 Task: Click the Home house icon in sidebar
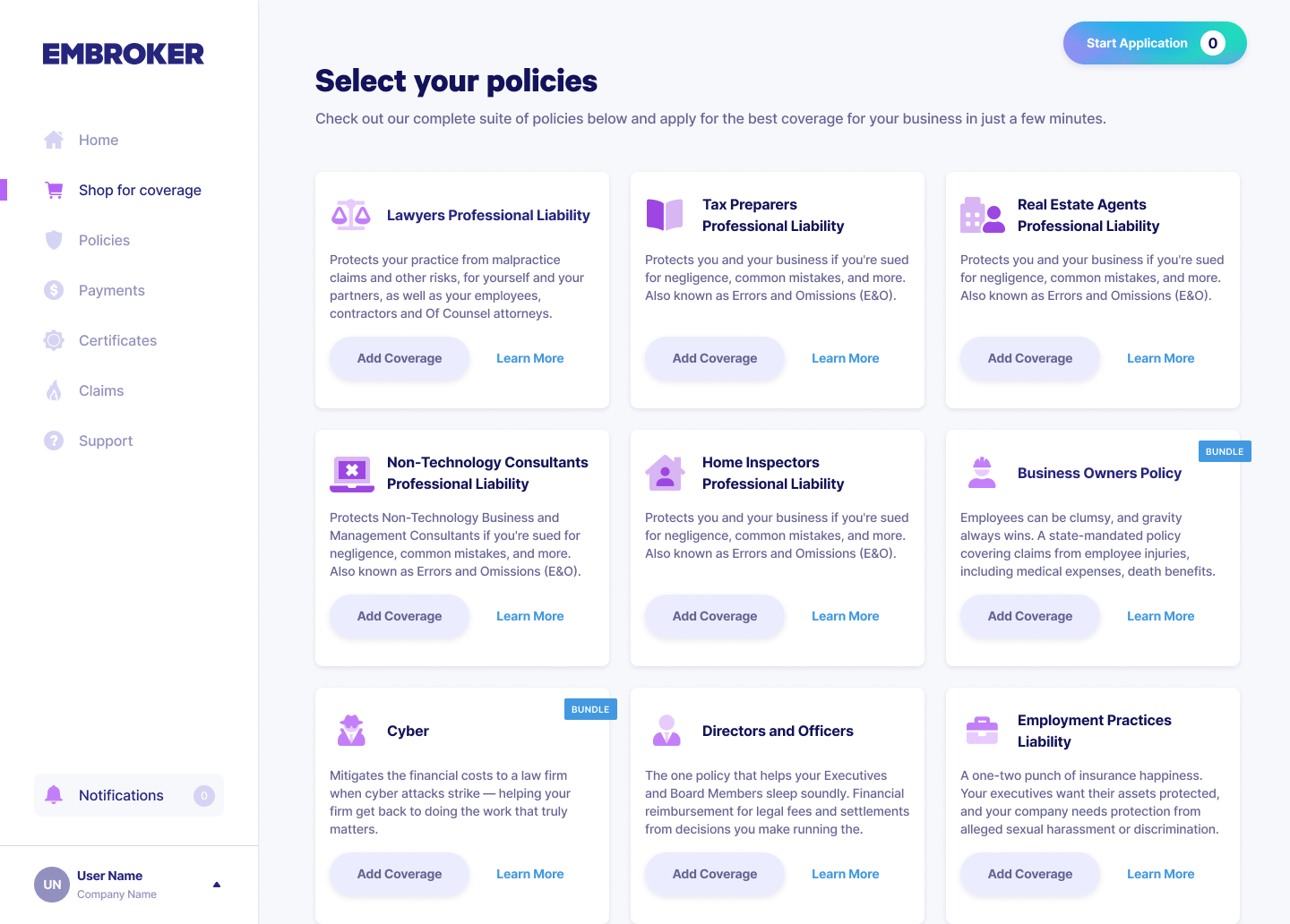point(54,140)
